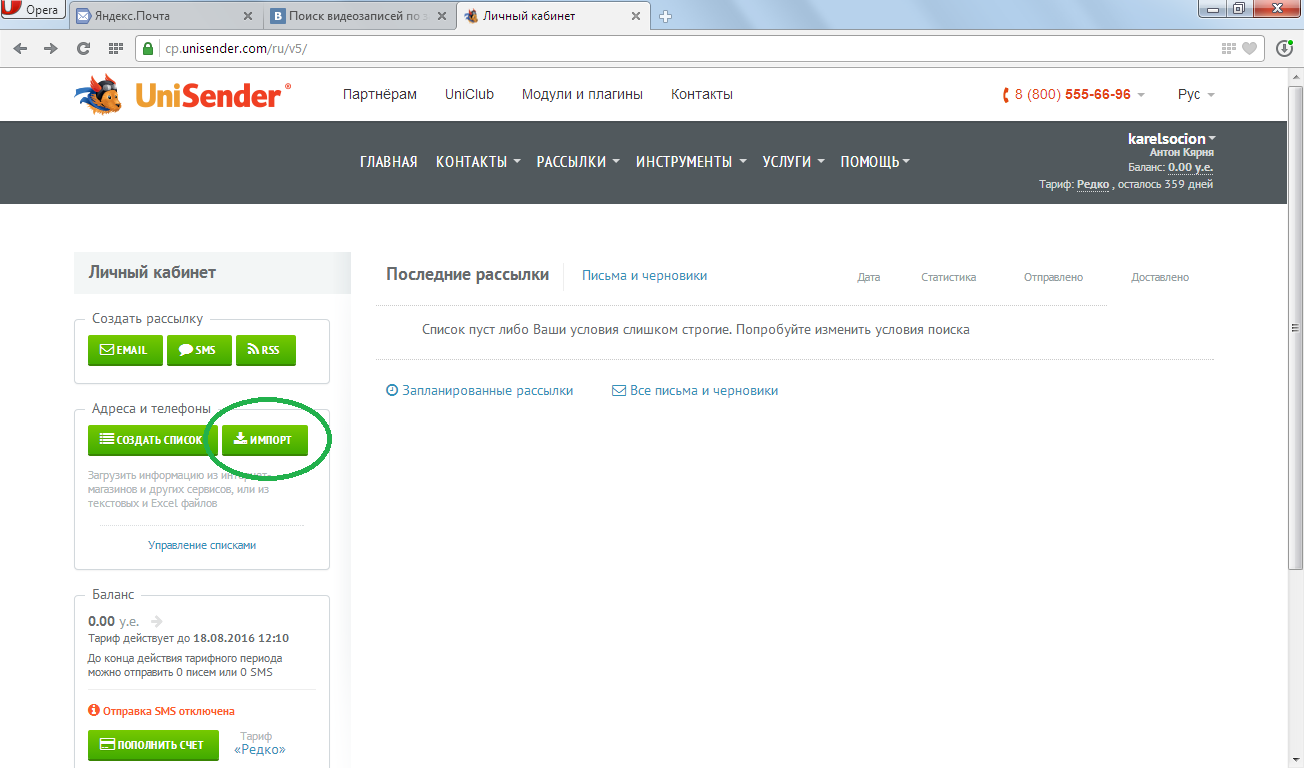Open UniClub link
This screenshot has width=1304, height=768.
click(470, 94)
